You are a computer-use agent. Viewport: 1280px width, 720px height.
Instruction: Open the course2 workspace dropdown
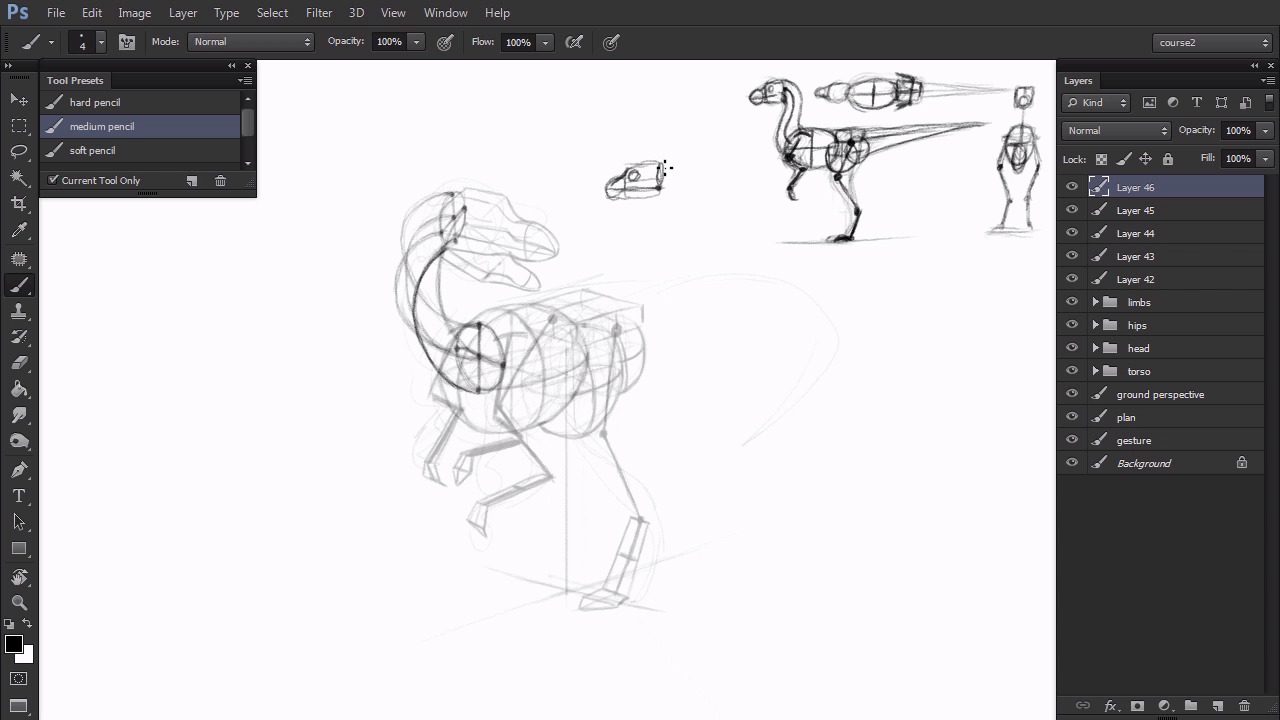tap(1212, 43)
